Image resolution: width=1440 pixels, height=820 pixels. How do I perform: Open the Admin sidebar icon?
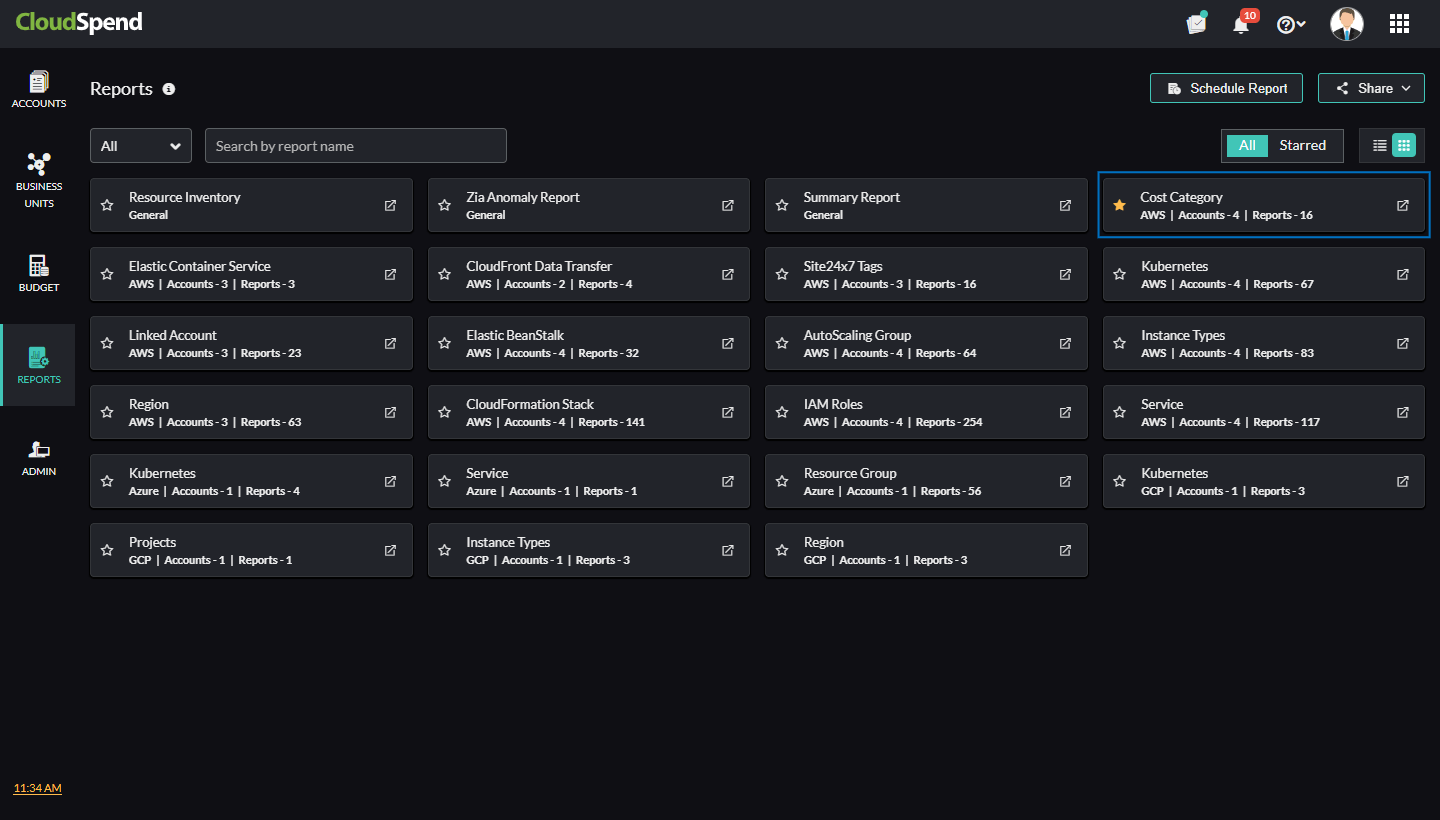pyautogui.click(x=38, y=458)
